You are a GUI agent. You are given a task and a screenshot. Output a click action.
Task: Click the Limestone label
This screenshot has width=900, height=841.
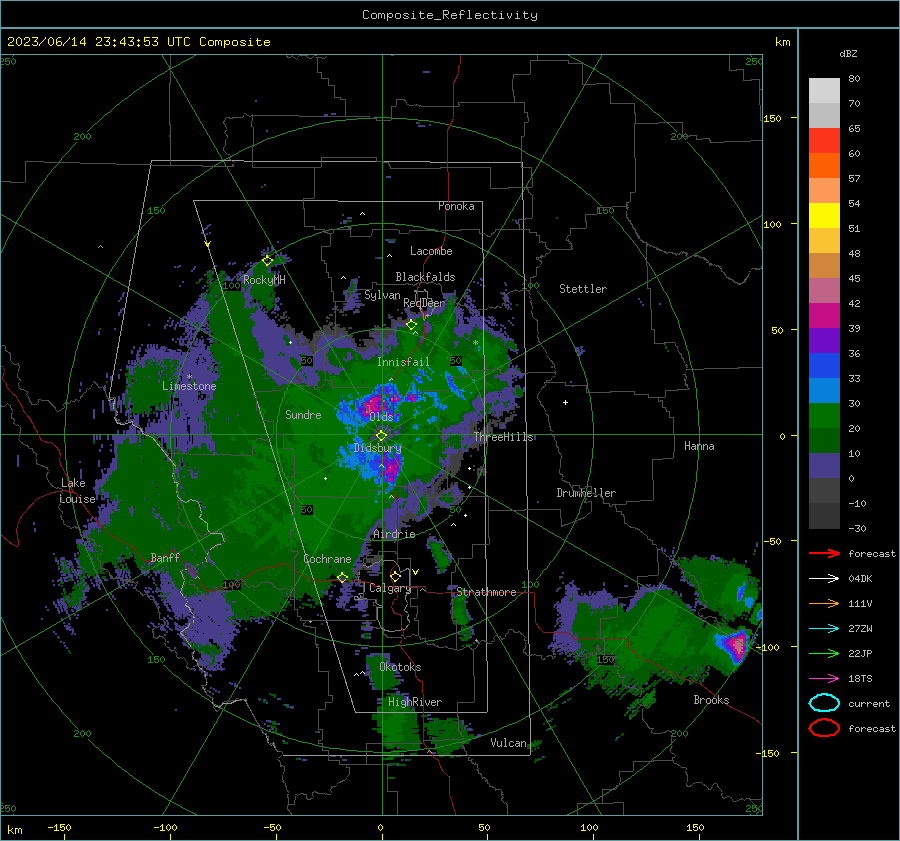pyautogui.click(x=189, y=386)
